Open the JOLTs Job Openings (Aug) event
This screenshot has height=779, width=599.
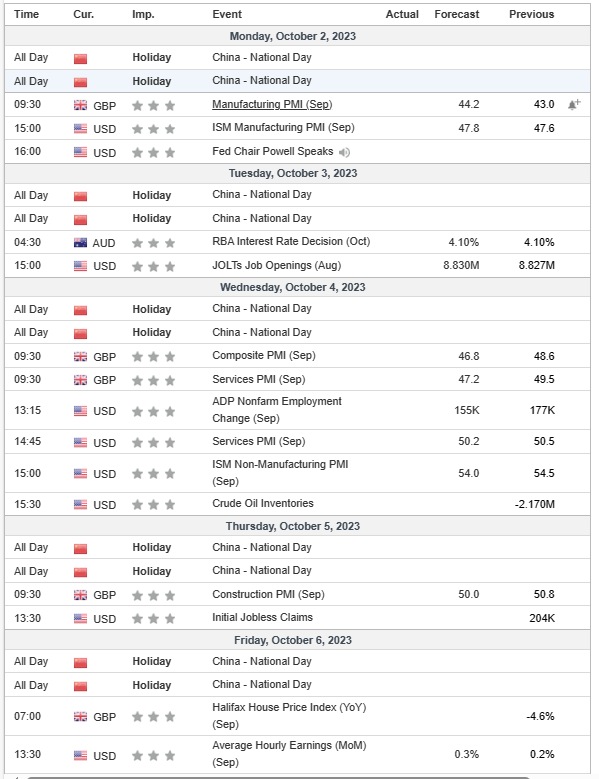pos(277,265)
